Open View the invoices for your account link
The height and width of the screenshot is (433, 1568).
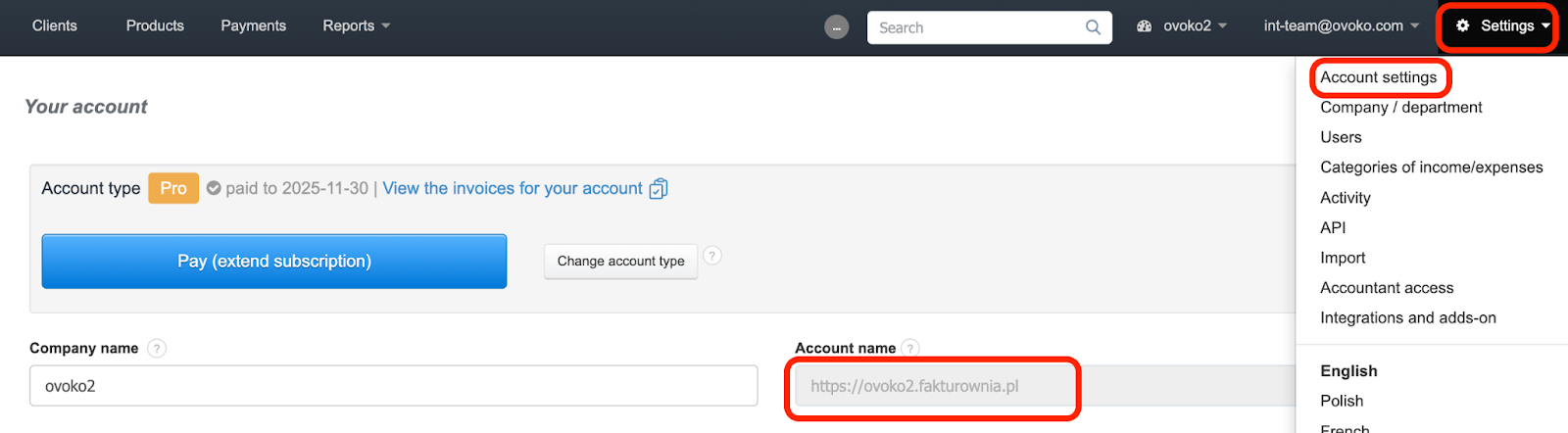(x=513, y=189)
